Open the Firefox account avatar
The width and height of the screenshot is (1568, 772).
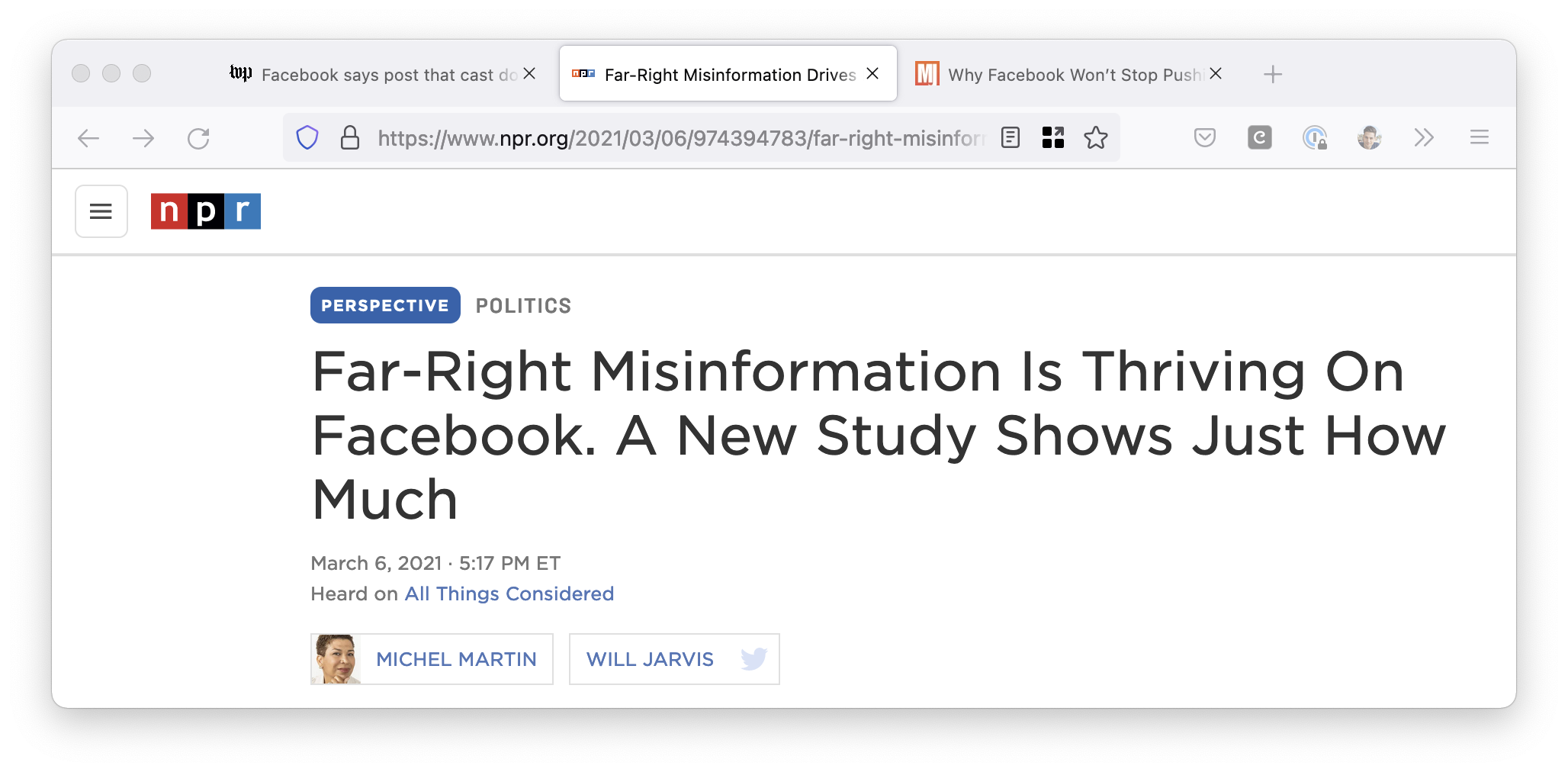coord(1369,138)
